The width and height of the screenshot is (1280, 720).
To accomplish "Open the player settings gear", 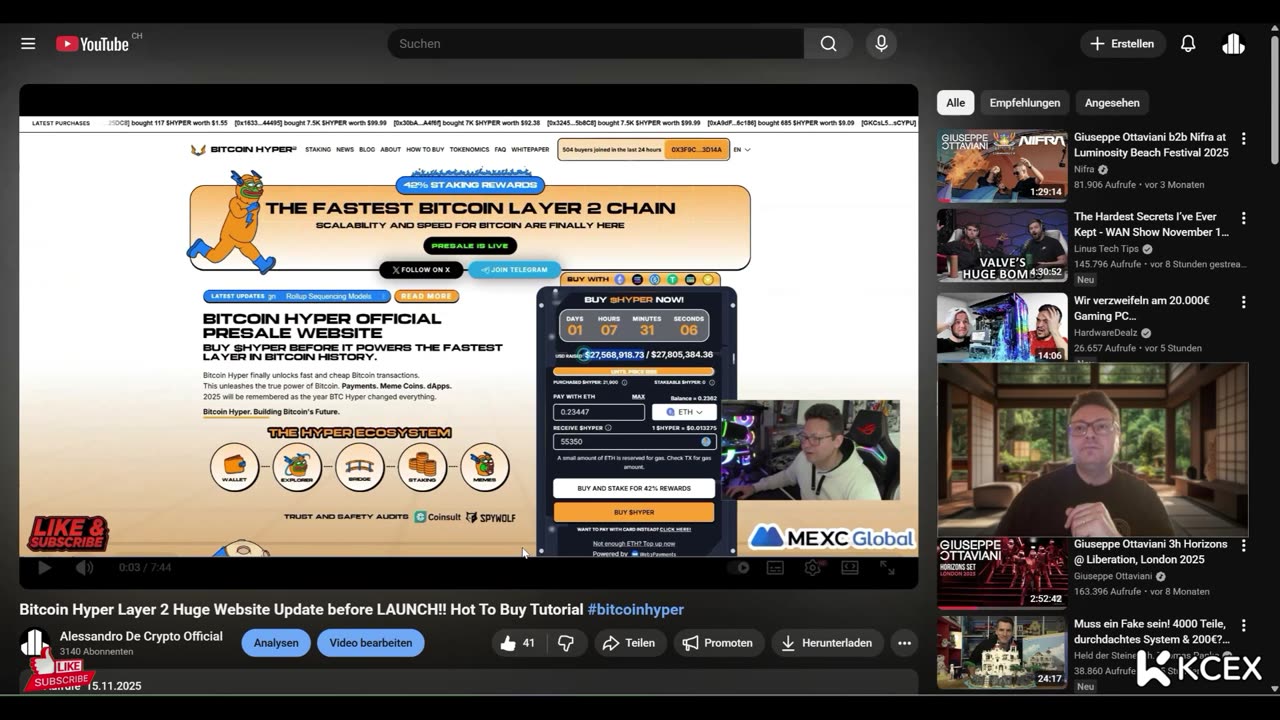I will pos(813,567).
